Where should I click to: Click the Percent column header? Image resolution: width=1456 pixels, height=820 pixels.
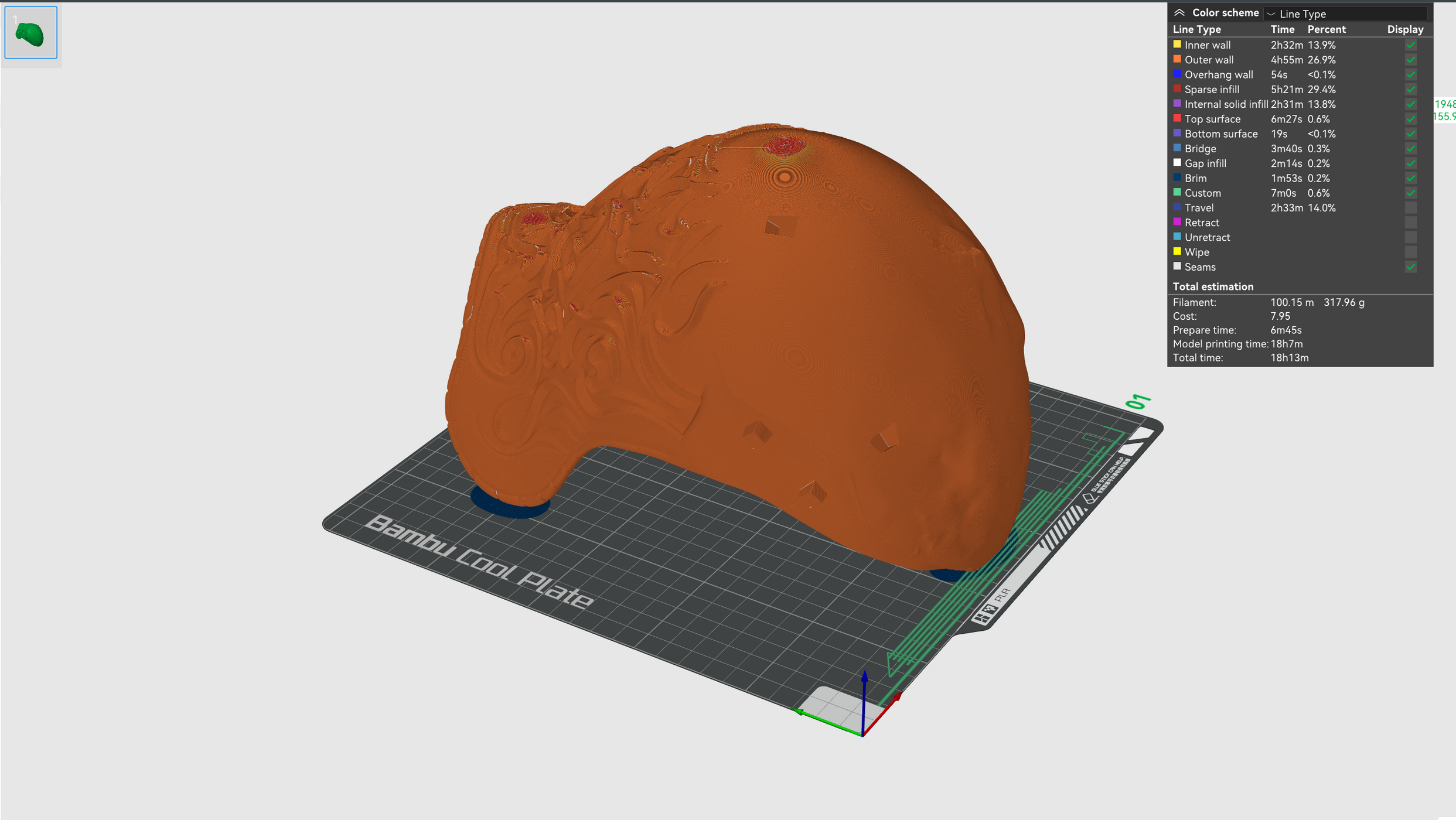tap(1327, 29)
